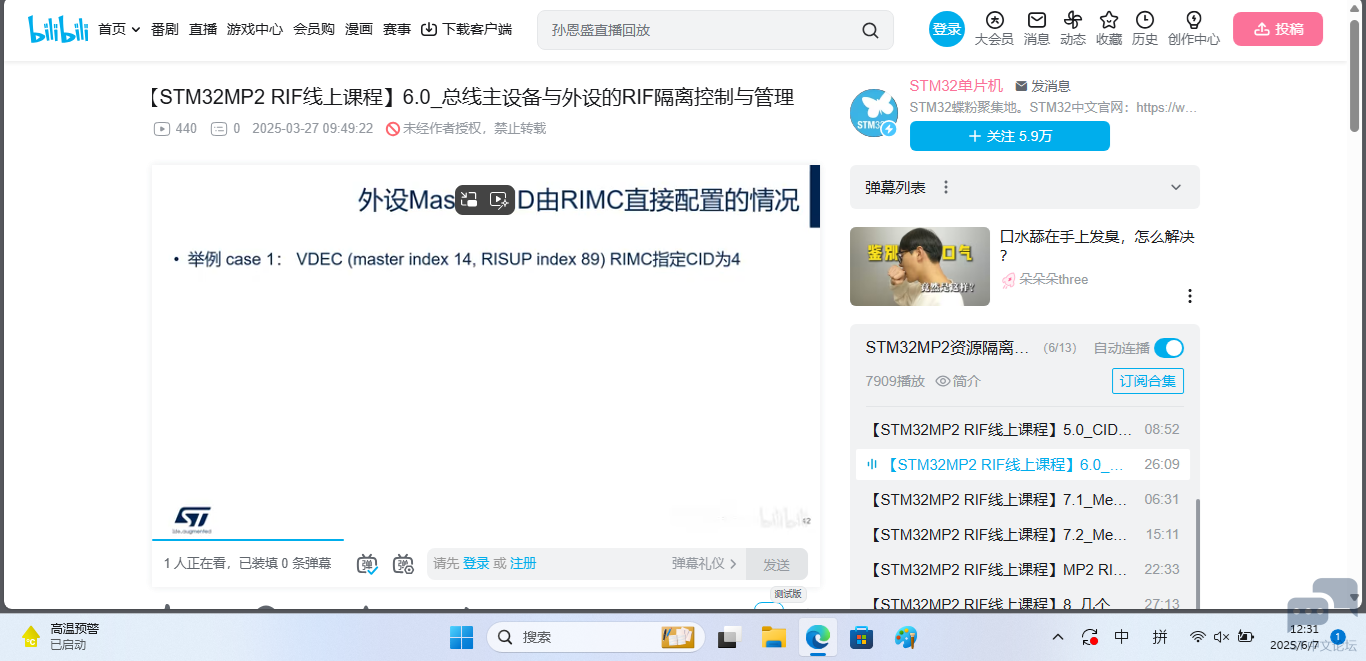Viewport: 1366px width, 661px height.
Task: Open 漫画 in the top nav
Action: point(359,29)
